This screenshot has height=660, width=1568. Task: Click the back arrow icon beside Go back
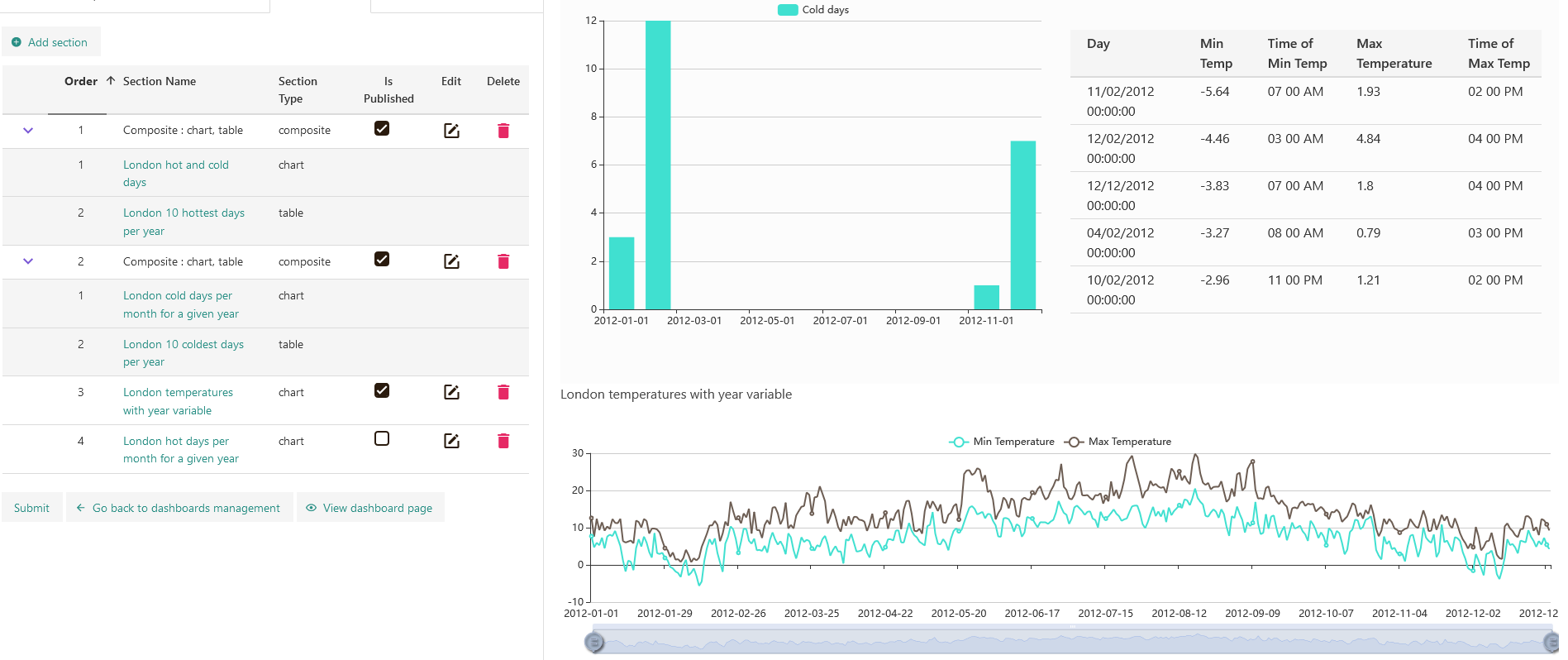[80, 508]
